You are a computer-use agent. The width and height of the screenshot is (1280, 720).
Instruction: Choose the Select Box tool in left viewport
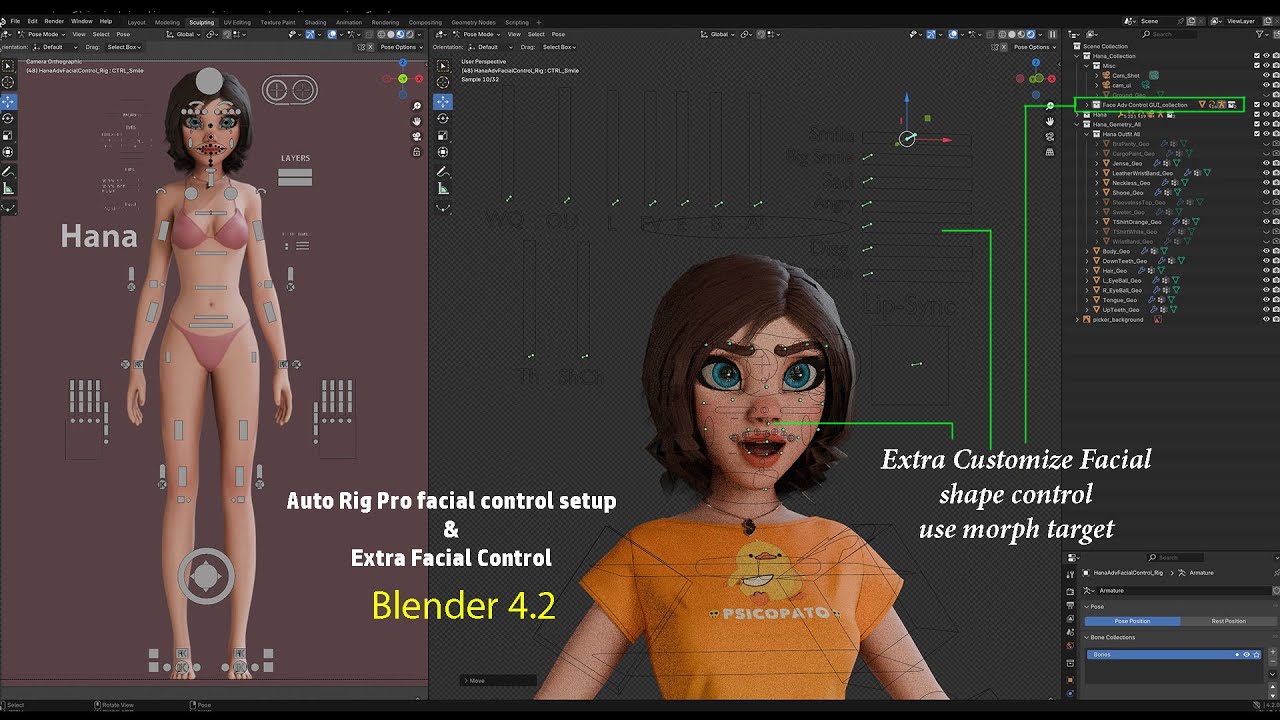point(8,66)
